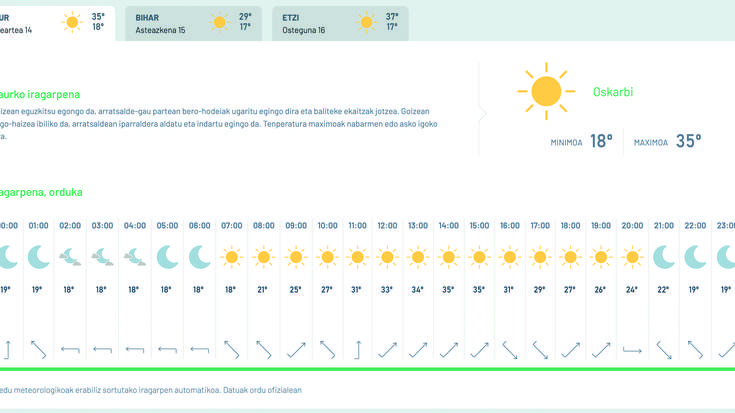Click the 10:00 hour label
This screenshot has height=413, width=735.
(x=327, y=226)
